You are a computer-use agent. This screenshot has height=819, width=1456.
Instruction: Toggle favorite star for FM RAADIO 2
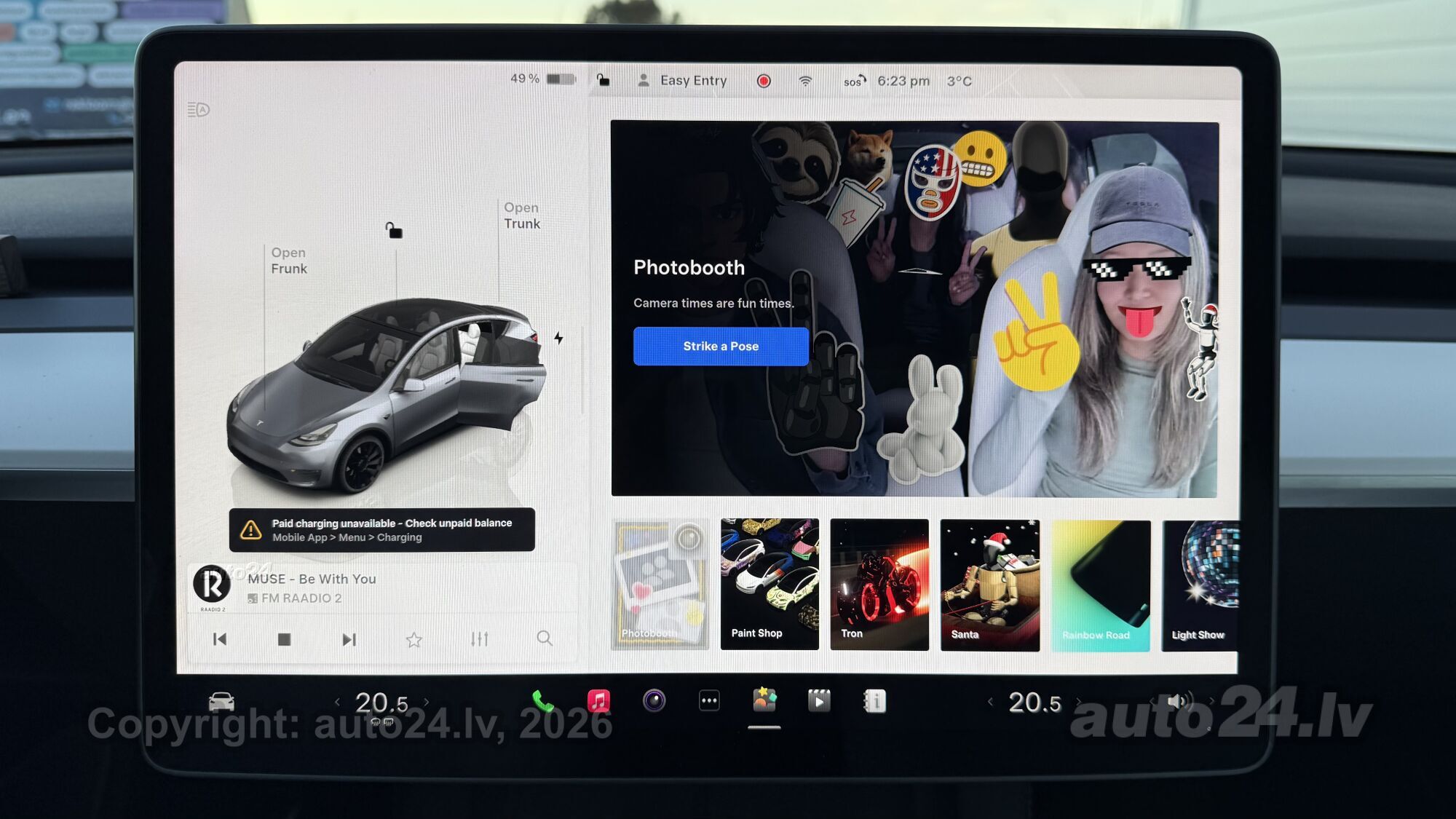coord(414,639)
